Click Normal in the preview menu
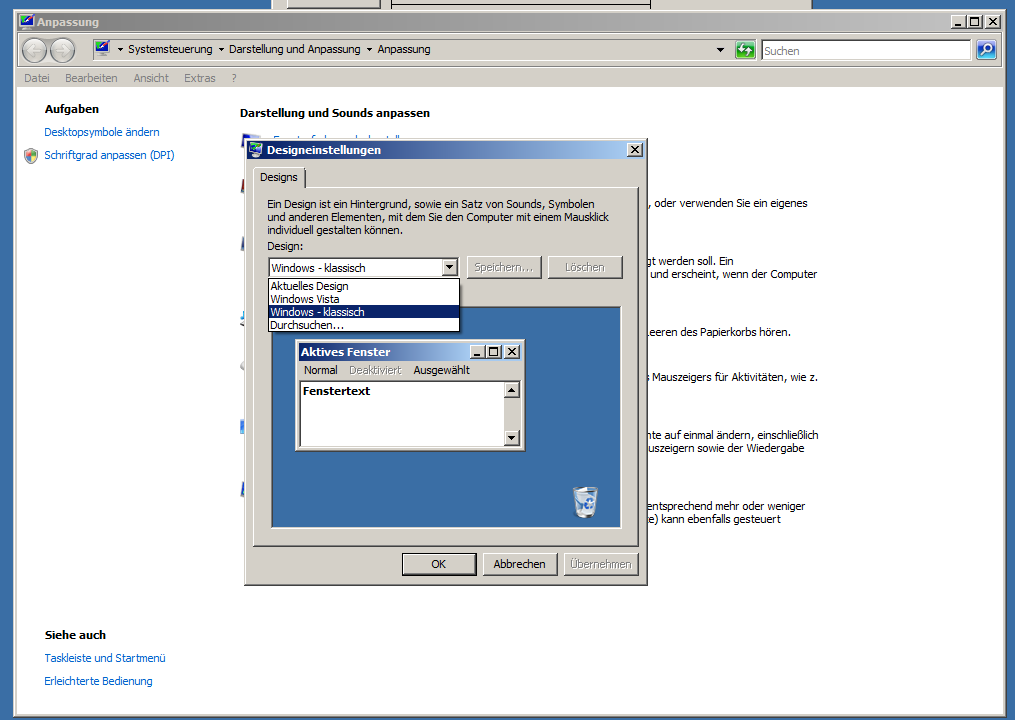 click(320, 370)
